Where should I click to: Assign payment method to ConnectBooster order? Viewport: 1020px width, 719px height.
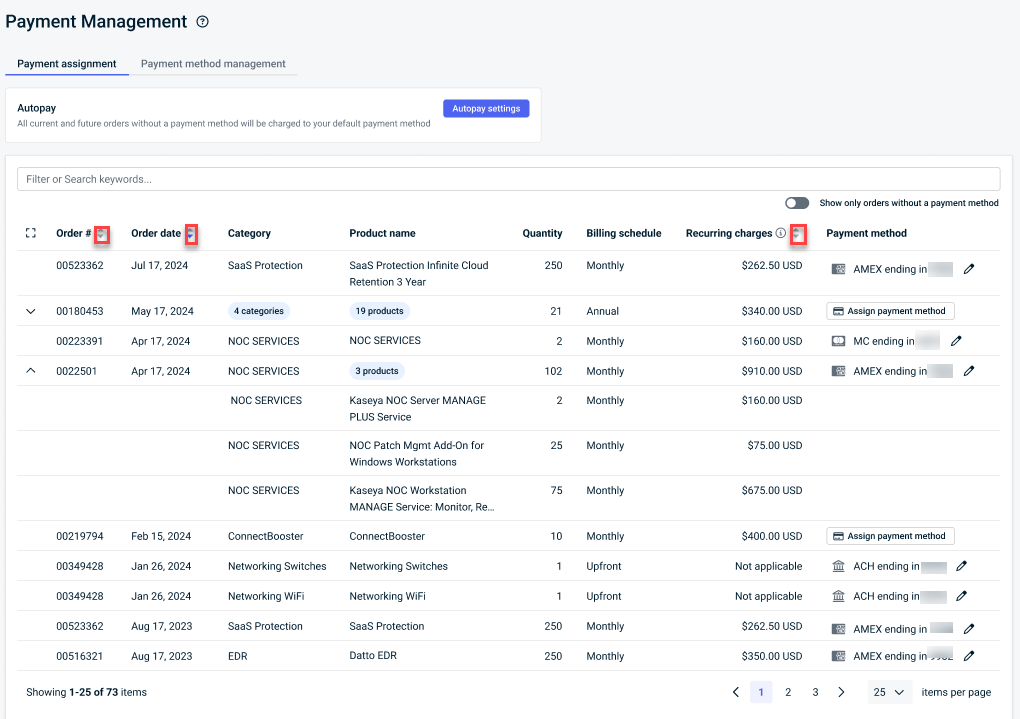pos(890,536)
